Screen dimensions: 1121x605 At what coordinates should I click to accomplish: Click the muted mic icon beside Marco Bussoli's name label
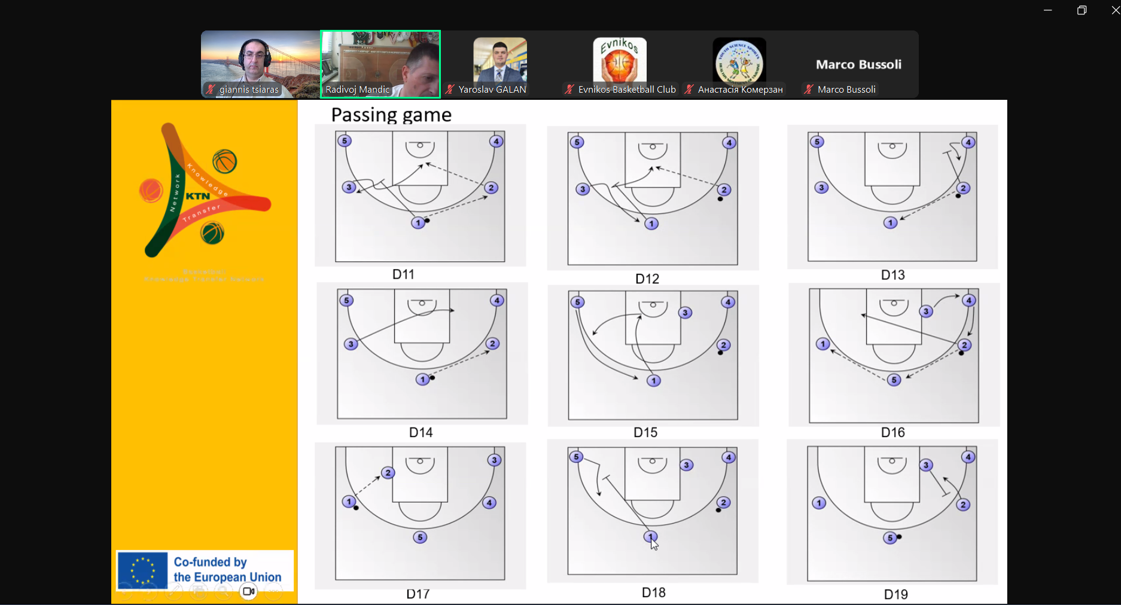pyautogui.click(x=808, y=90)
